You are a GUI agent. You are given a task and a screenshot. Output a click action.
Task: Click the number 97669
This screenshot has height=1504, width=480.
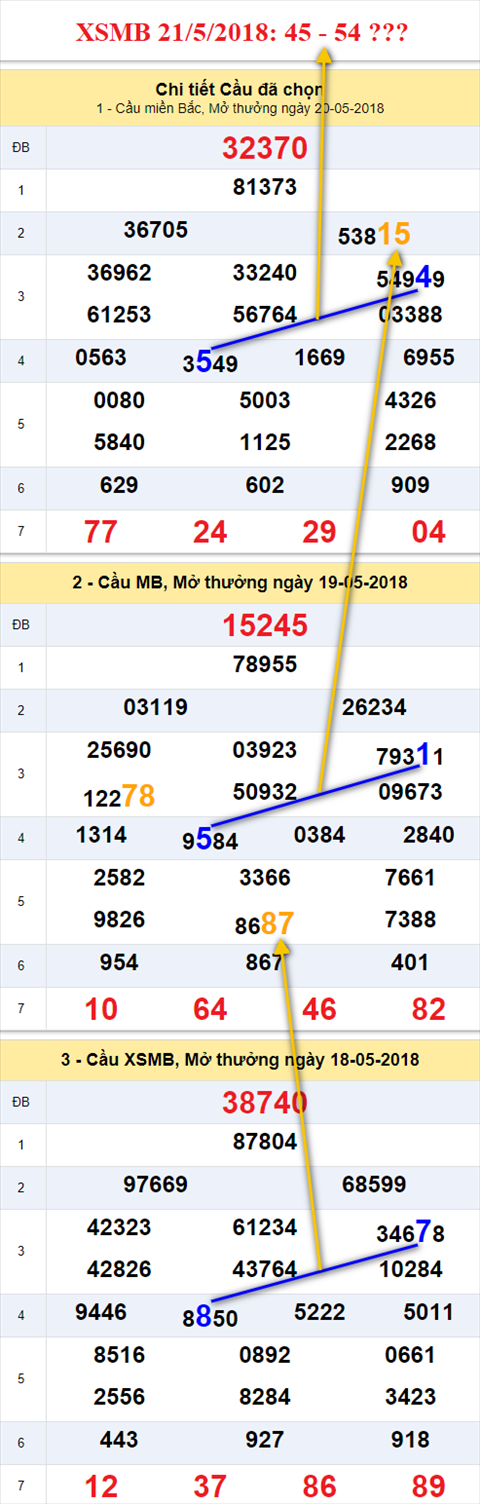[155, 1184]
